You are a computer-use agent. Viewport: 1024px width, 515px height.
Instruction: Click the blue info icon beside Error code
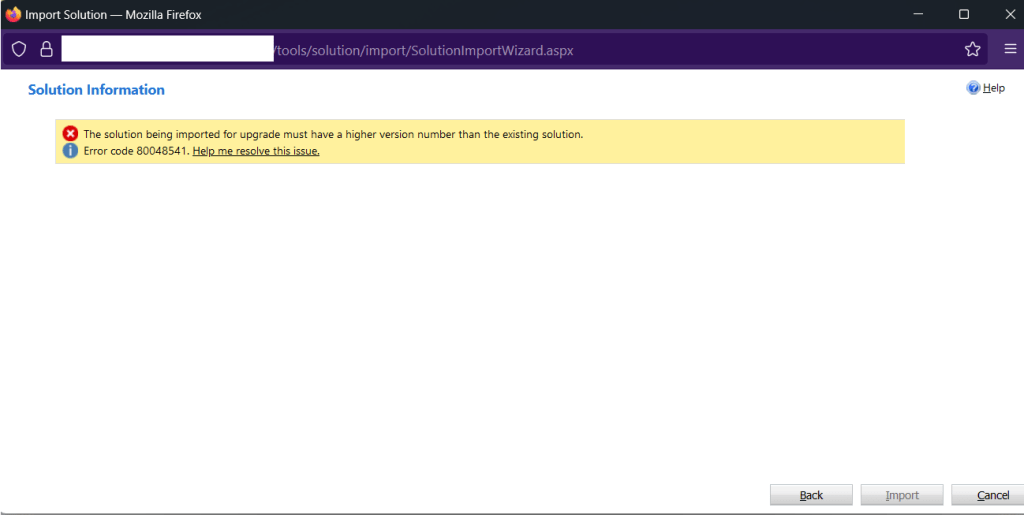coord(70,151)
